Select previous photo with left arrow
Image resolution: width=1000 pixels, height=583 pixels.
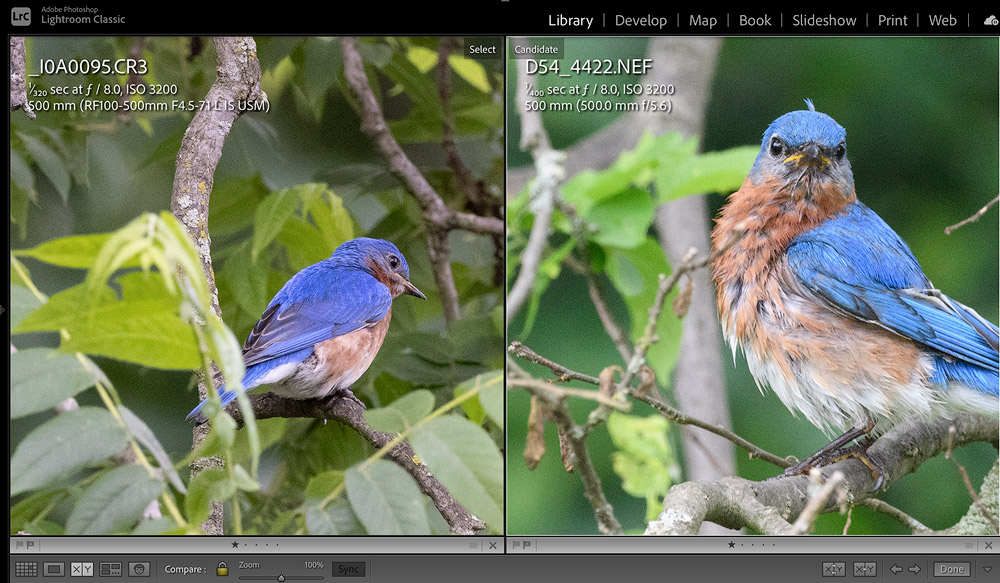point(896,569)
